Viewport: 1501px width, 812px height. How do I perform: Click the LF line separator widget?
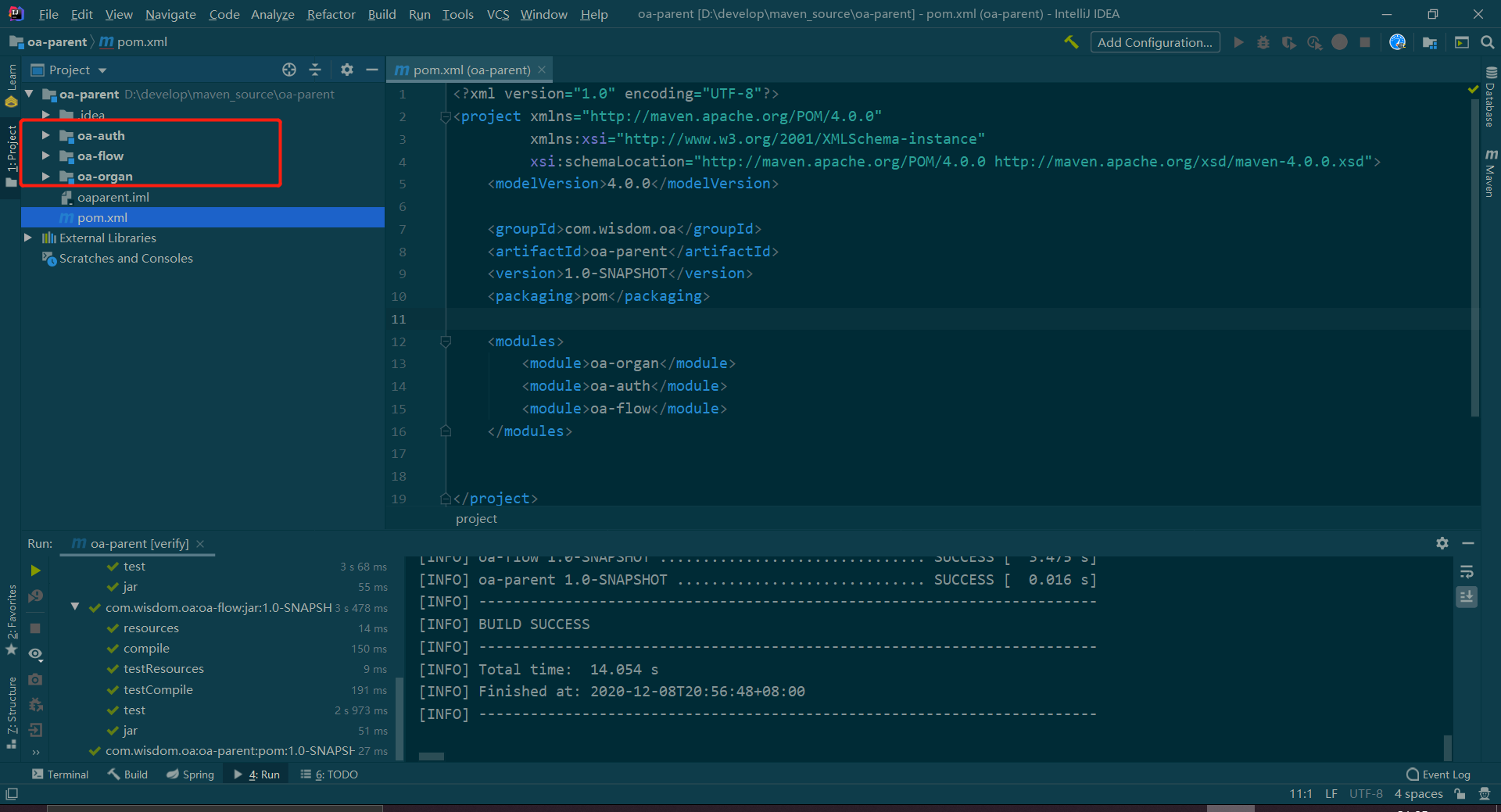1331,794
